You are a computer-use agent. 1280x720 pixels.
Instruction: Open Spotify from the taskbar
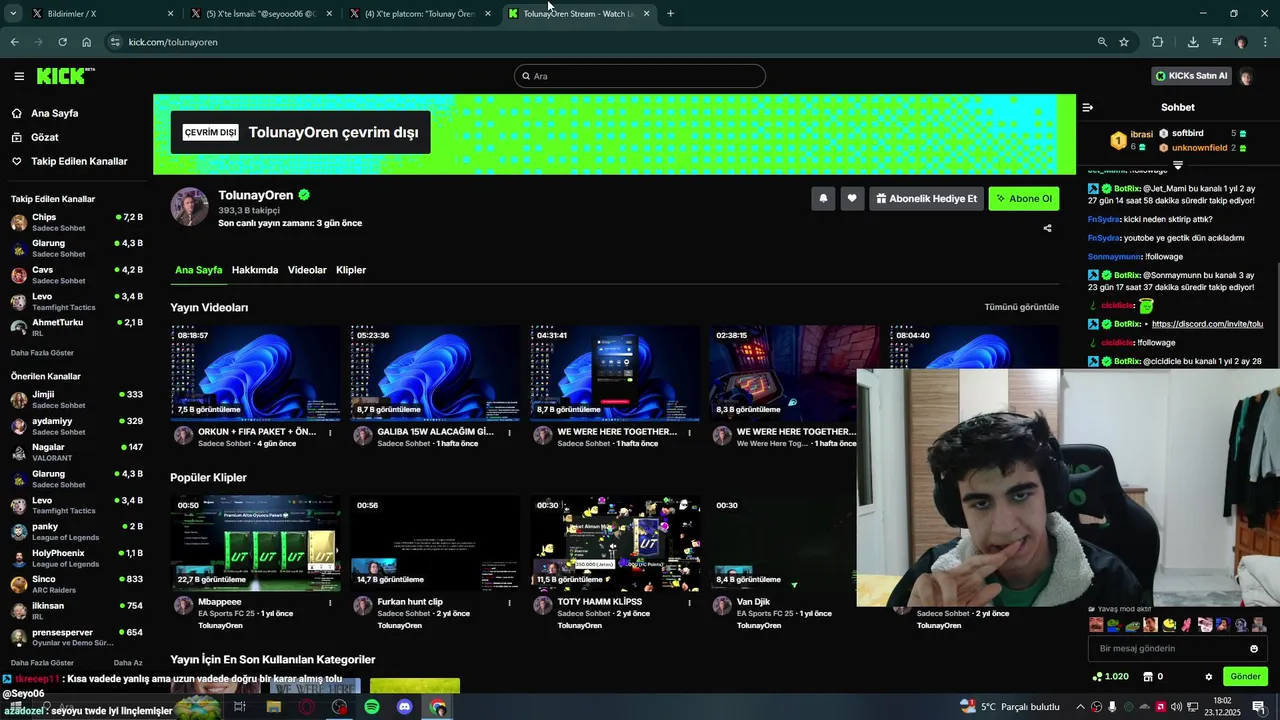click(372, 707)
